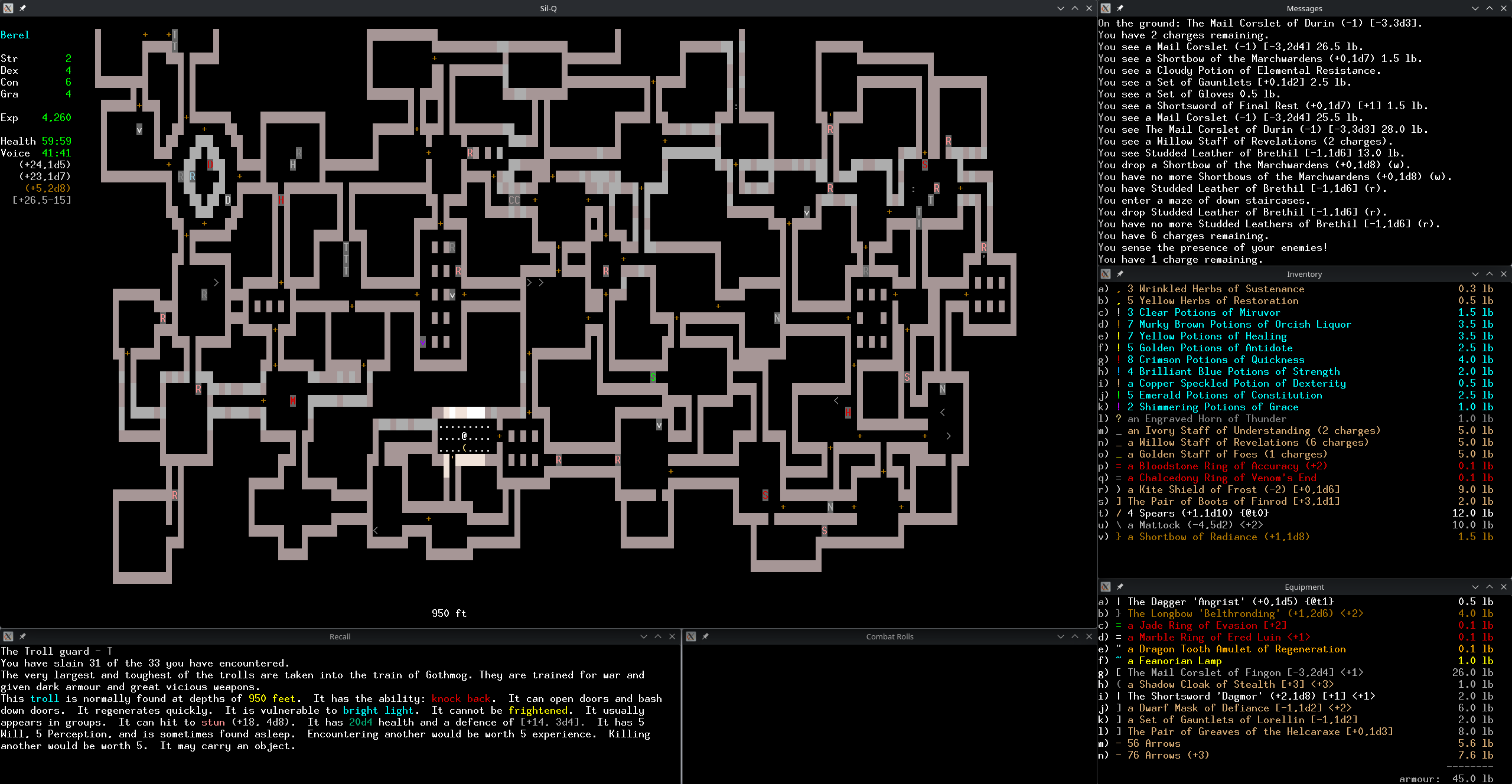Toggle the pin on the Recall window

(x=22, y=636)
